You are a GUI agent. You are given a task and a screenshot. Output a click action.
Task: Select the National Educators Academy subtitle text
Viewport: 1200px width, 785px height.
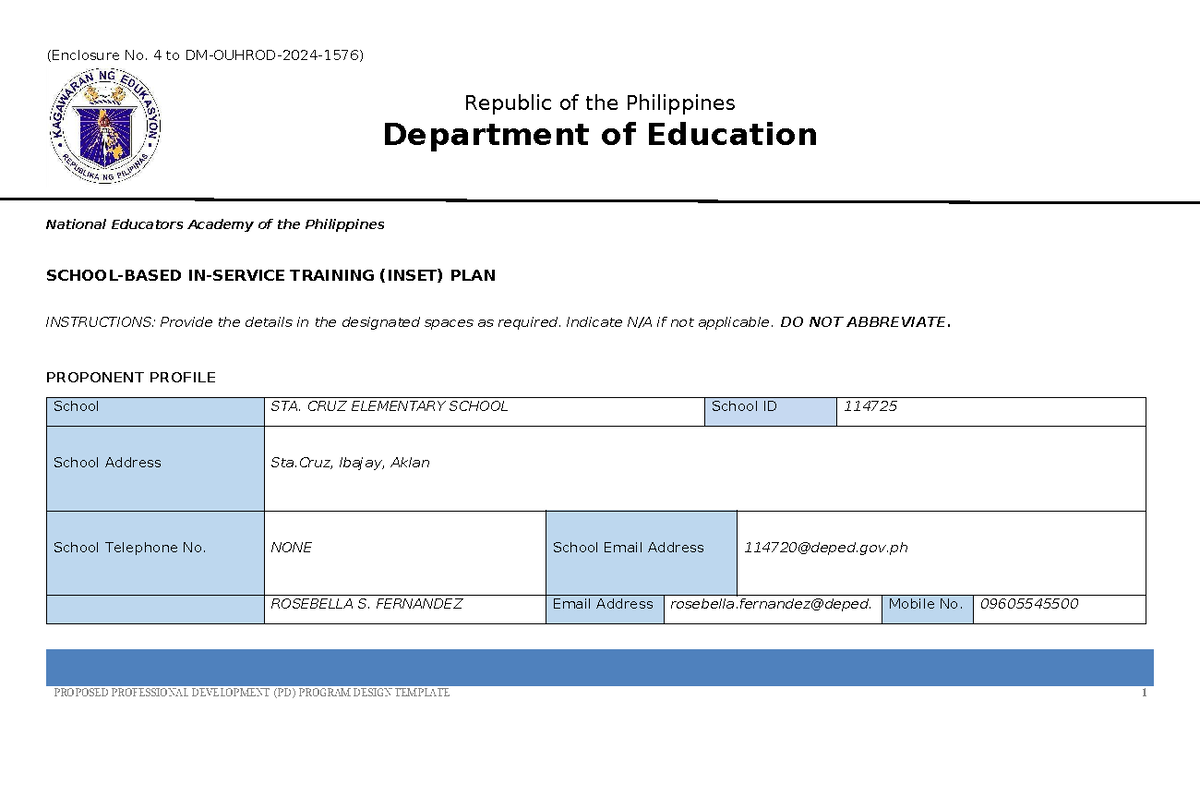[214, 224]
